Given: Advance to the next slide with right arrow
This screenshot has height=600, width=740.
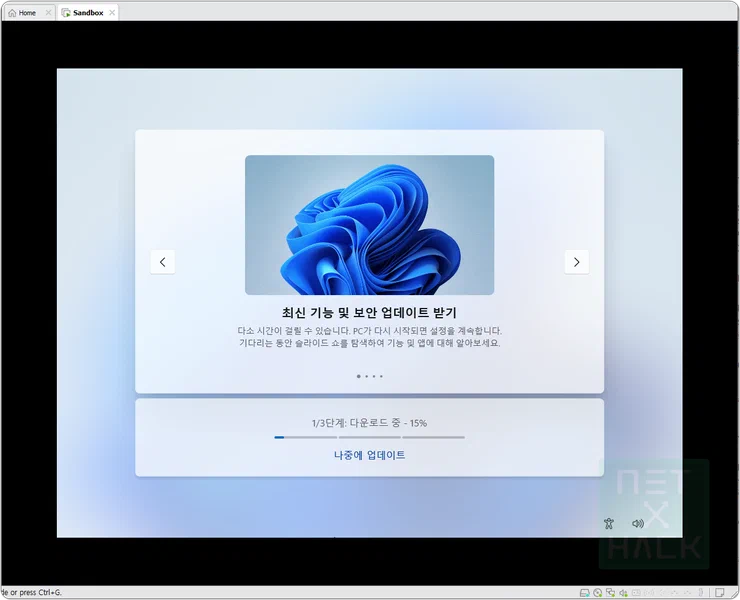Looking at the screenshot, I should (576, 262).
